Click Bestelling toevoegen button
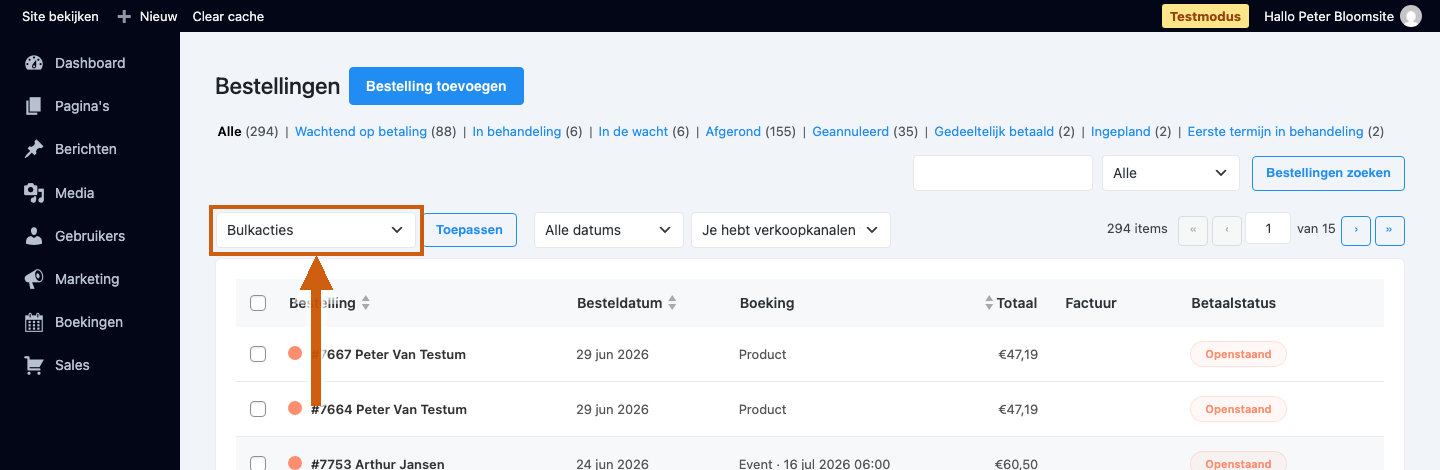This screenshot has width=1440, height=470. (436, 86)
